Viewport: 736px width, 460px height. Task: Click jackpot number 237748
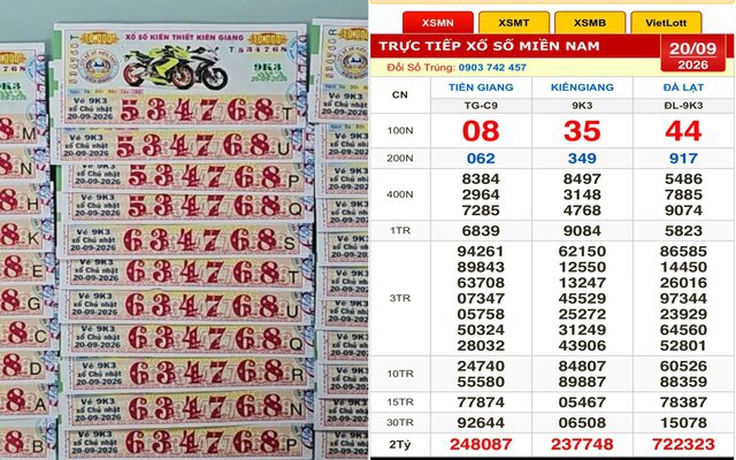tap(582, 444)
